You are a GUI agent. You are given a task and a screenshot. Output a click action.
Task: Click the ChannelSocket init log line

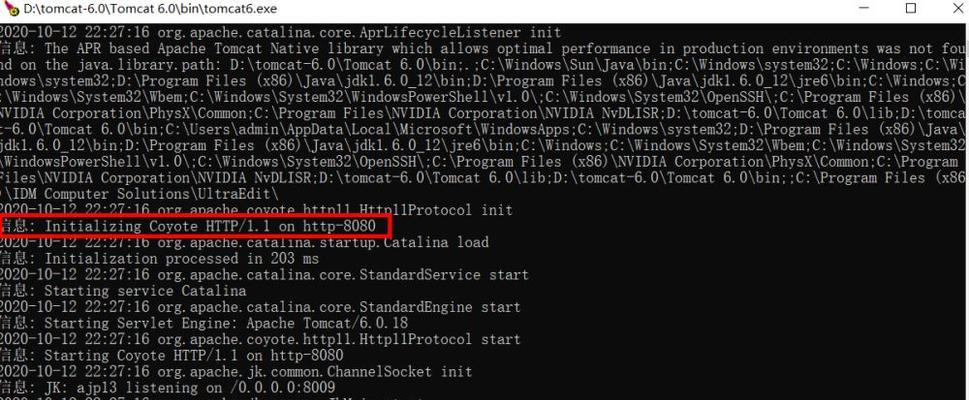click(x=236, y=372)
